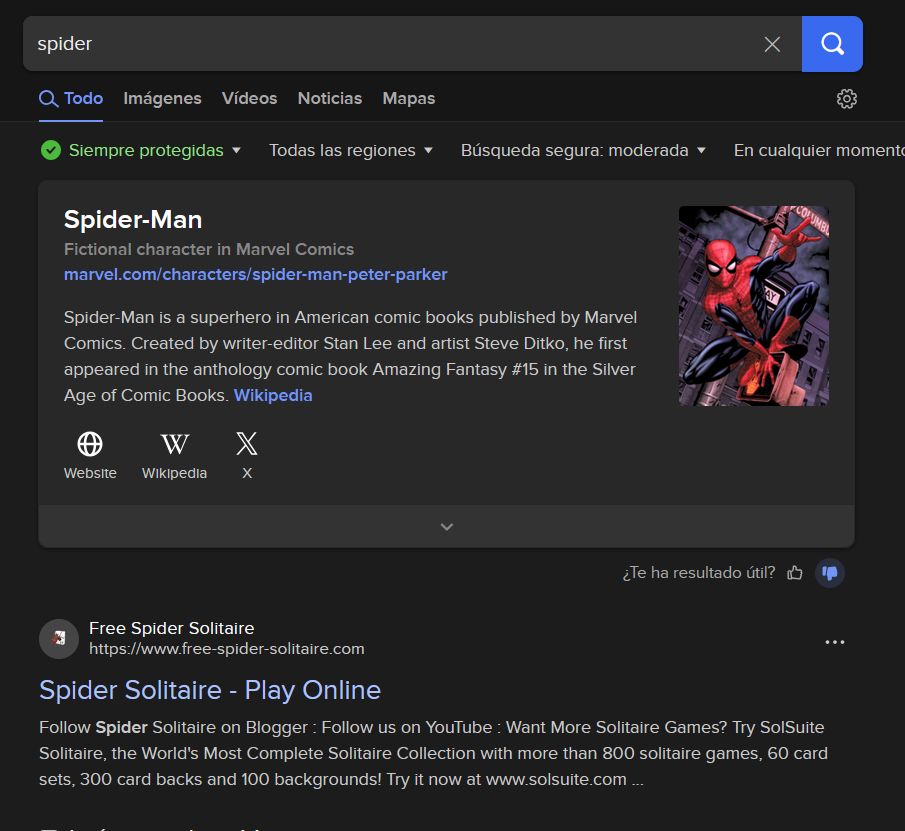
Task: Click the '¿Te ha resultado útil?' text
Action: coord(699,572)
